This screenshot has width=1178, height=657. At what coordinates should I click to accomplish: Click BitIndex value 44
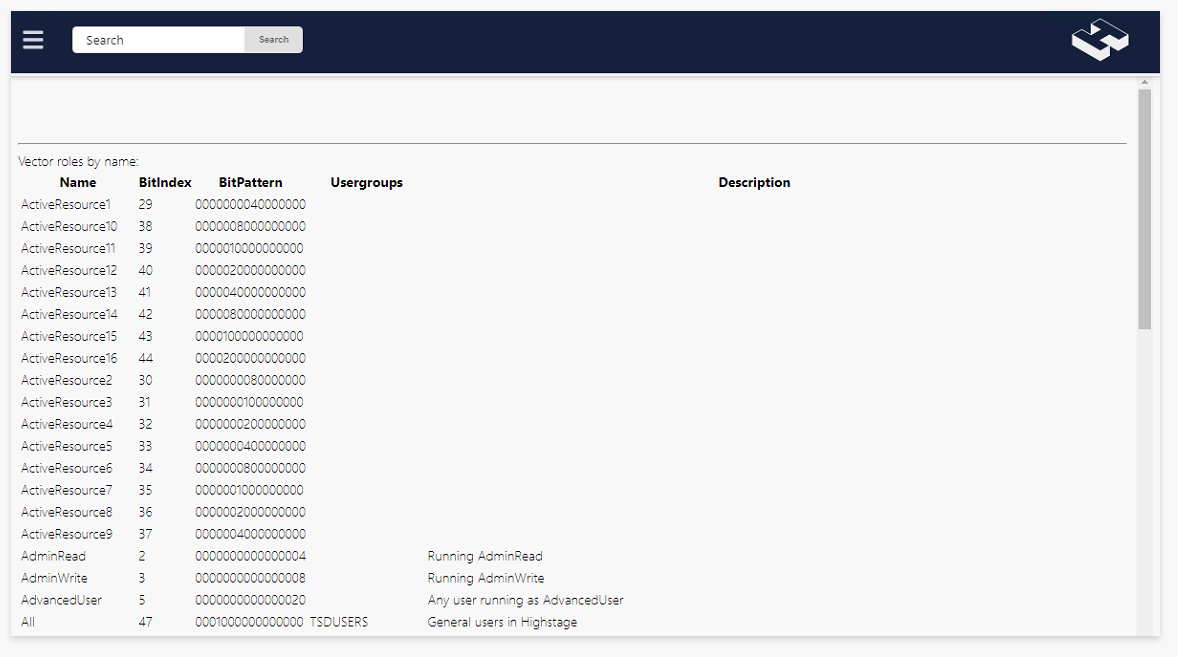point(146,358)
